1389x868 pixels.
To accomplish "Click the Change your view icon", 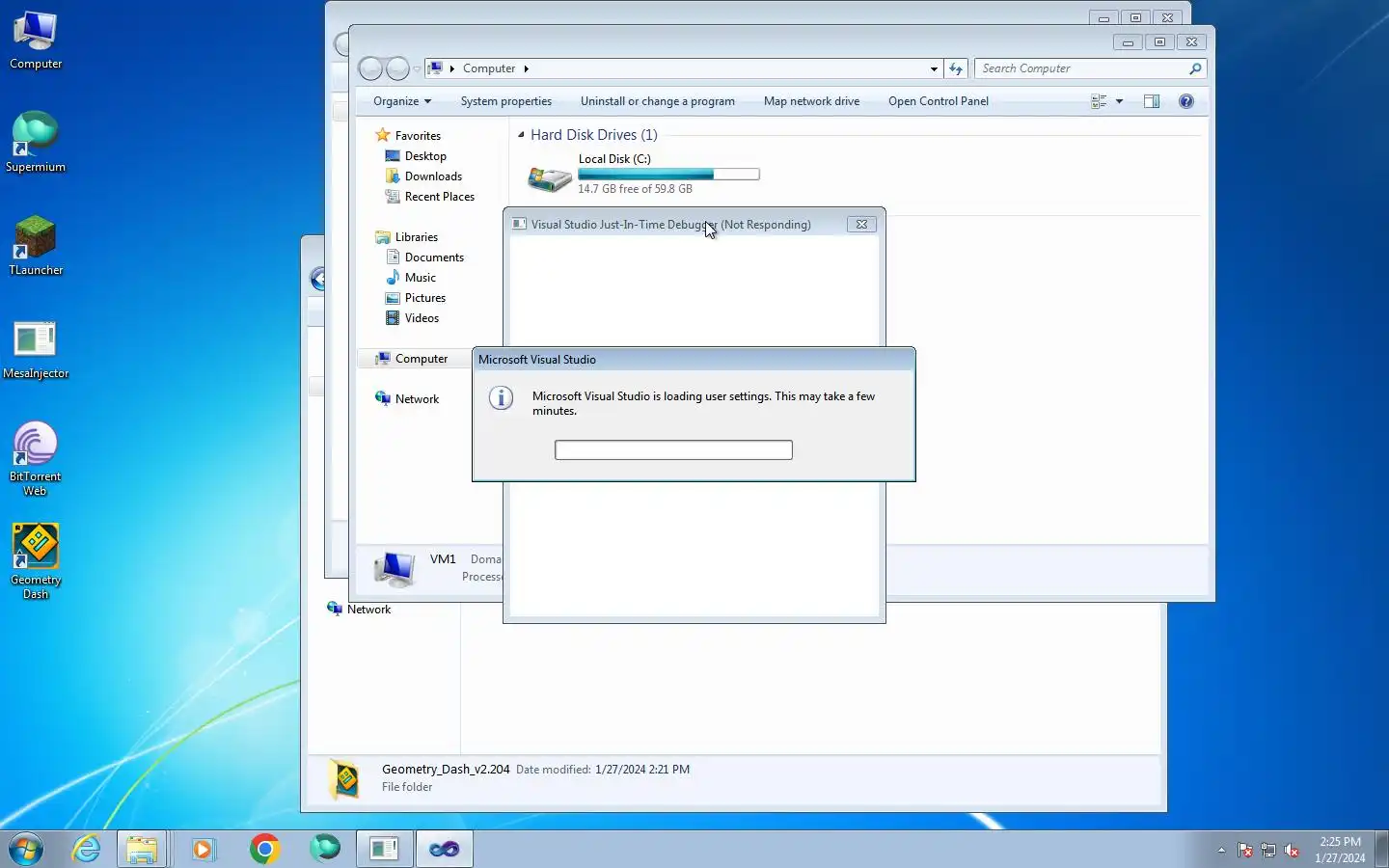I will tap(1099, 101).
